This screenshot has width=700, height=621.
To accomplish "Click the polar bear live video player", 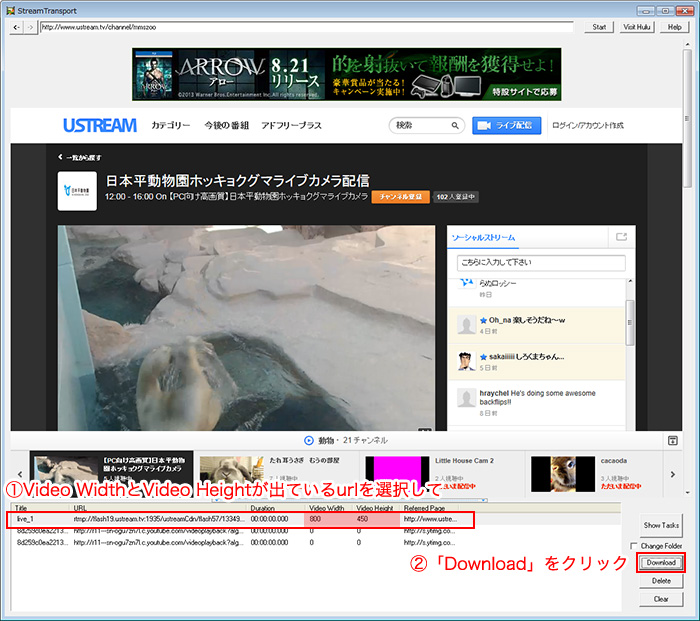I will click(246, 328).
